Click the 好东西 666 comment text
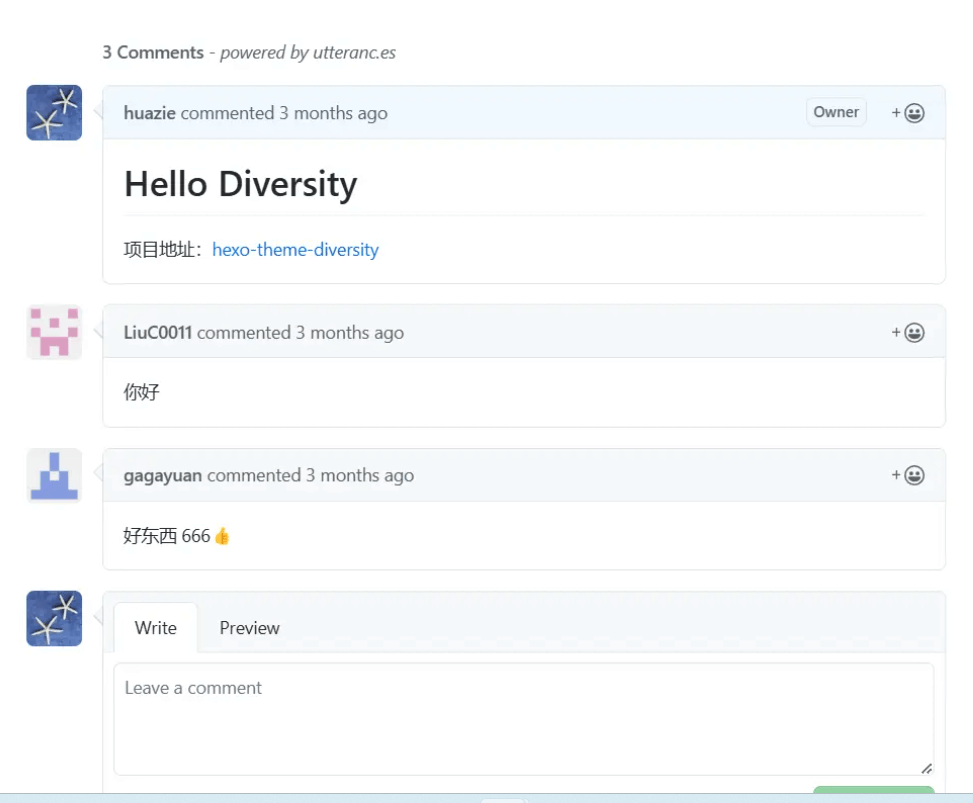The width and height of the screenshot is (973, 803). tap(167, 536)
